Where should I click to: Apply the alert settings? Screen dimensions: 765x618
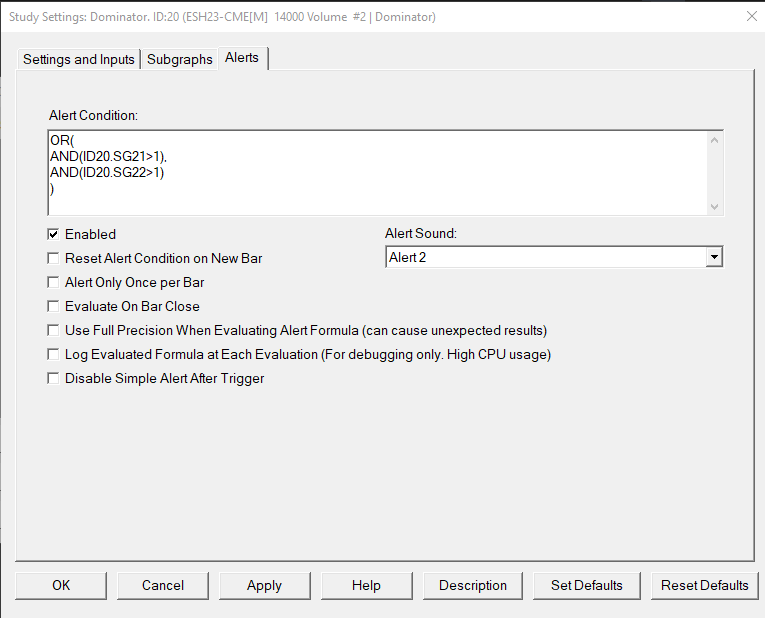(264, 585)
